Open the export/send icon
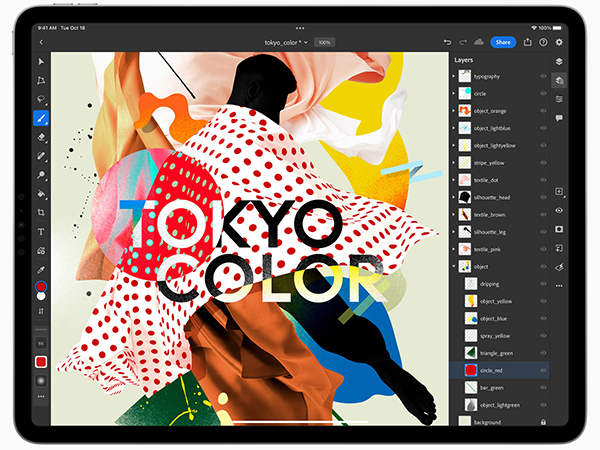 (528, 42)
